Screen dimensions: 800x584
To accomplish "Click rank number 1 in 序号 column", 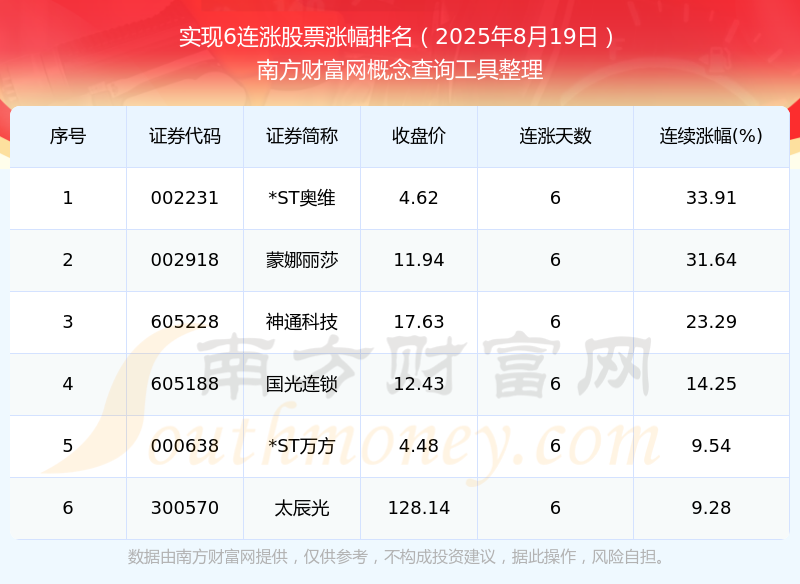I will [x=68, y=198].
